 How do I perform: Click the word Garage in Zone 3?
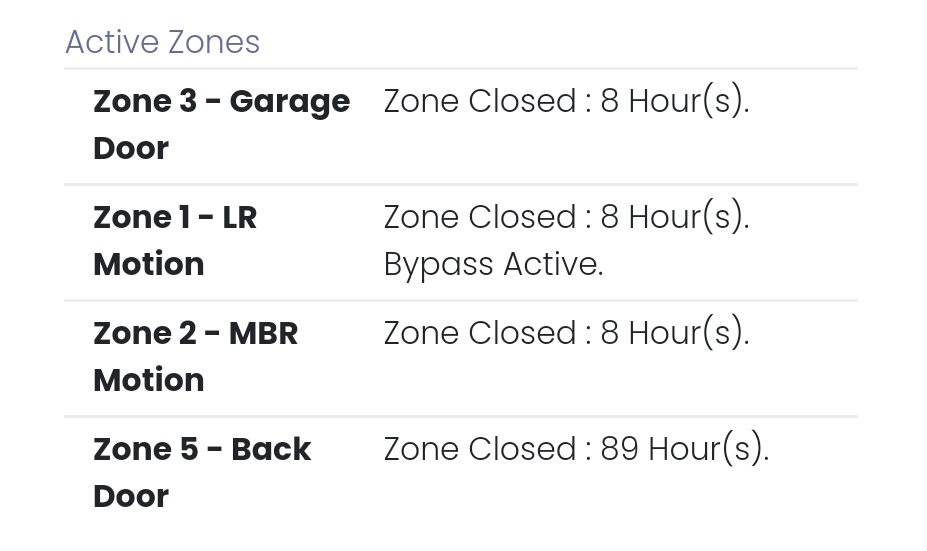(290, 102)
